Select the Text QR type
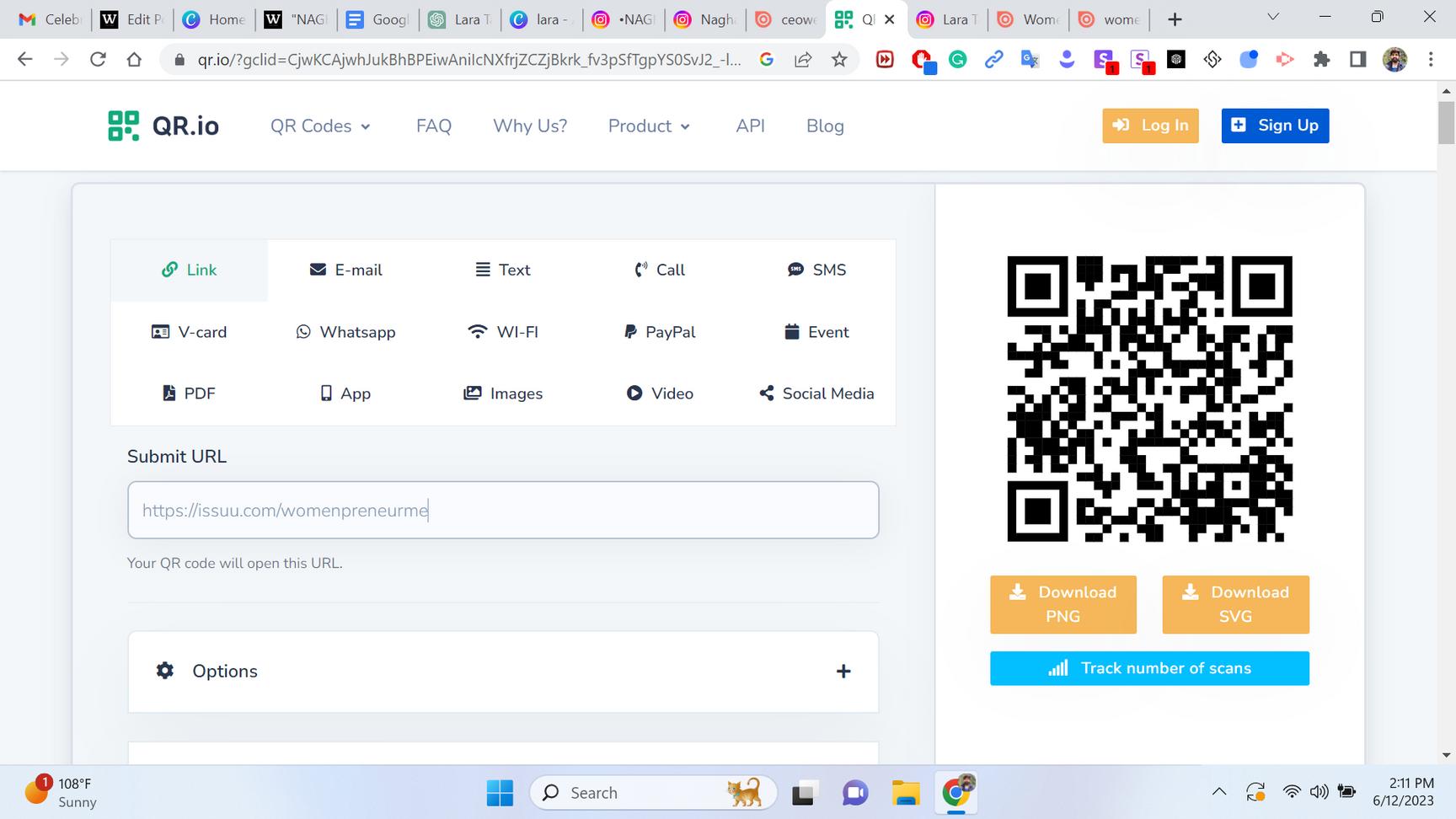The height and width of the screenshot is (819, 1456). [503, 270]
